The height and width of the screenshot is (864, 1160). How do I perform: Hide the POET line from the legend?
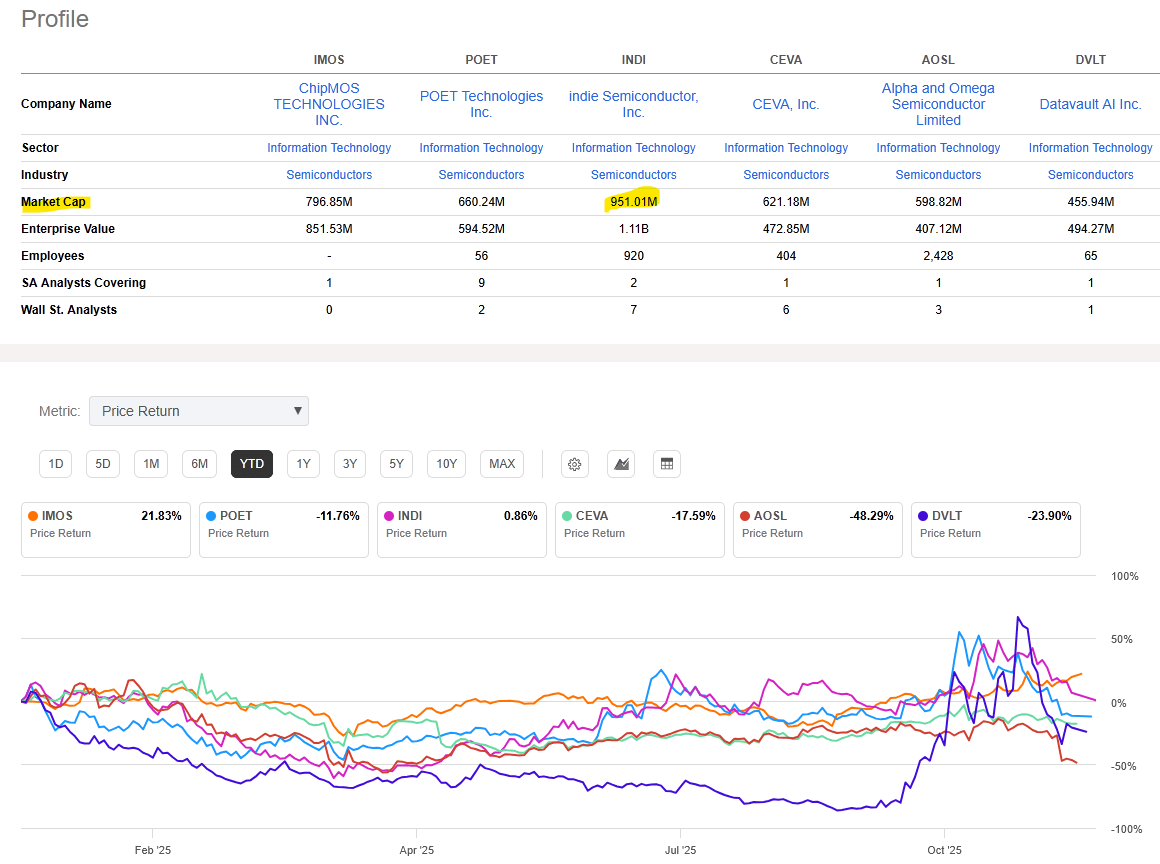[283, 529]
